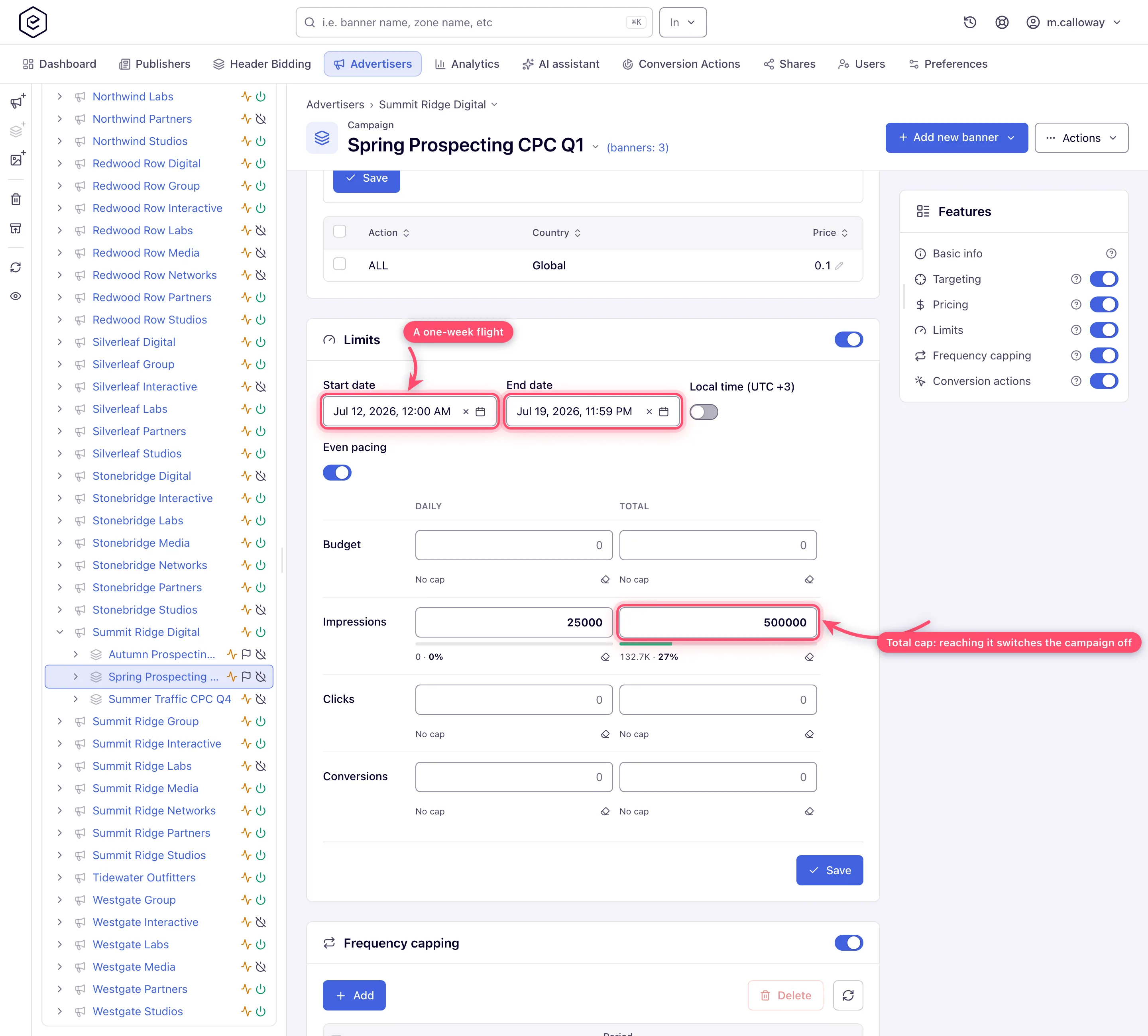This screenshot has width=1148, height=1036.
Task: Turn off Even pacing toggle
Action: point(337,473)
